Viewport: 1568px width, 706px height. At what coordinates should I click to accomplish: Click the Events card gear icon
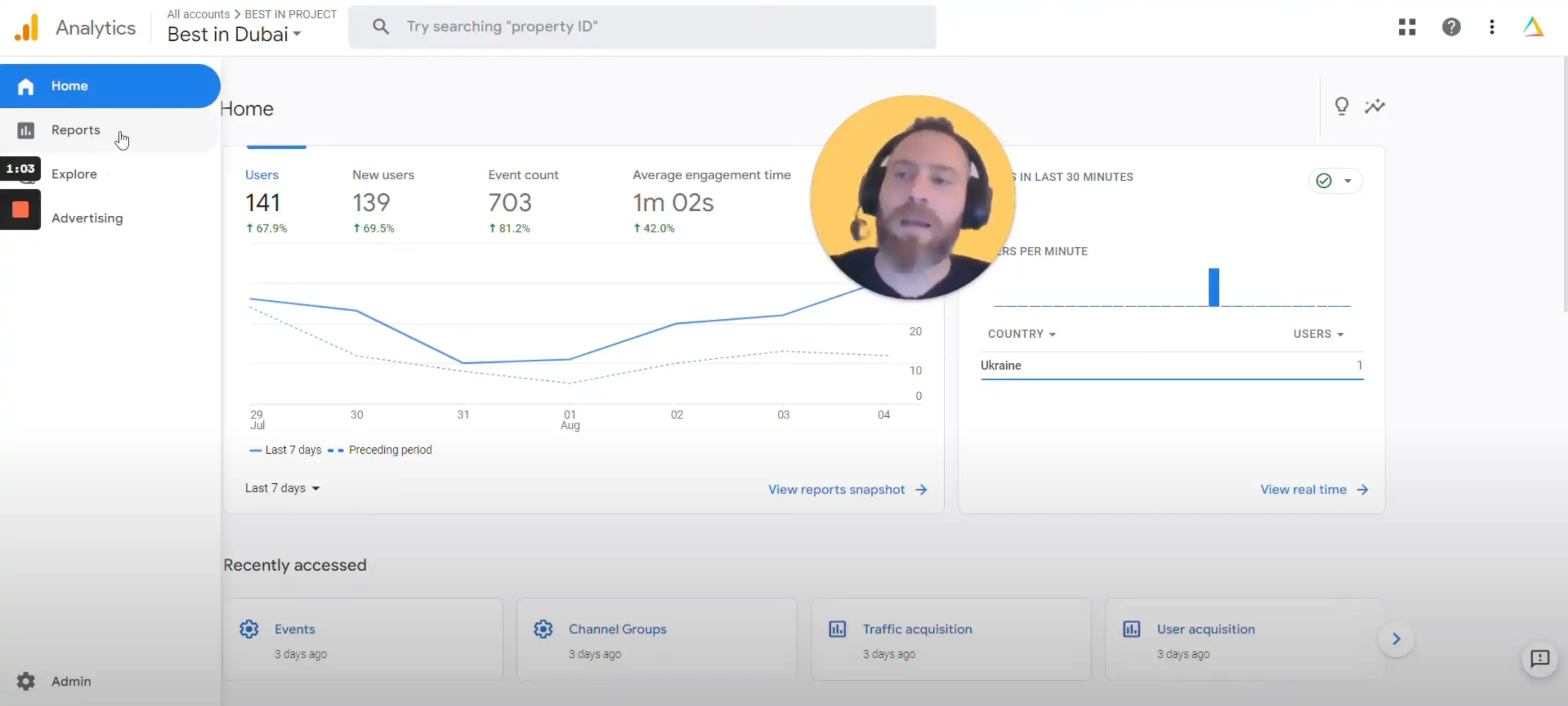pyautogui.click(x=249, y=629)
